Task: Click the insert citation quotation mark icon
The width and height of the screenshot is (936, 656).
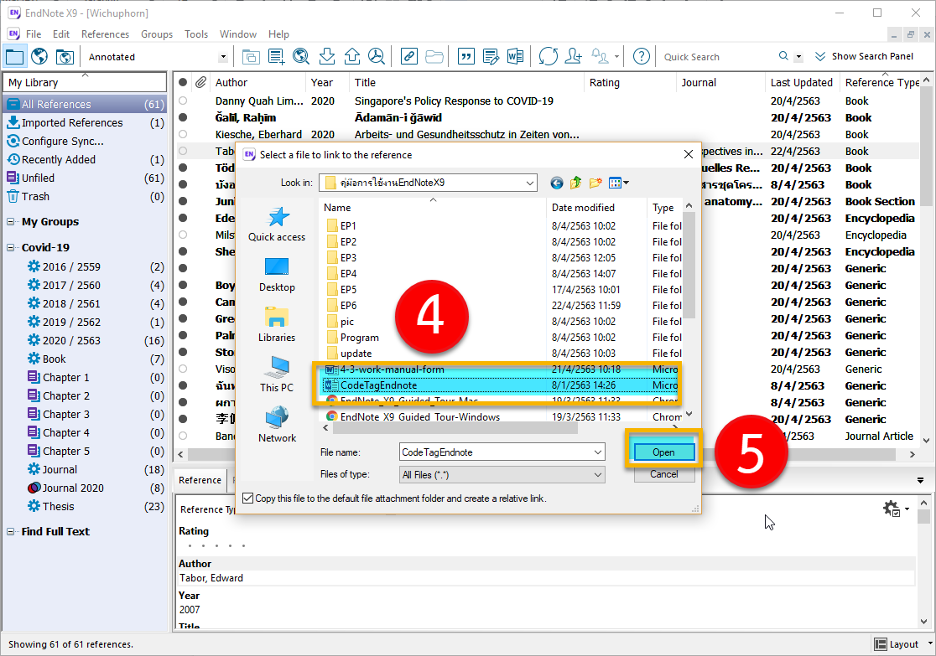Action: point(465,57)
